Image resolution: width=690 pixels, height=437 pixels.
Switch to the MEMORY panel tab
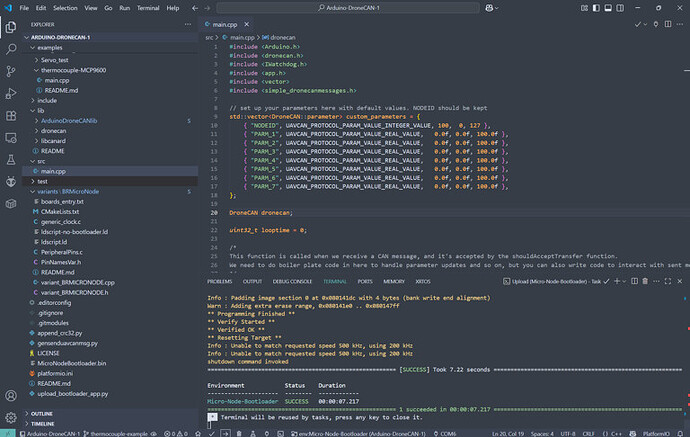click(394, 281)
